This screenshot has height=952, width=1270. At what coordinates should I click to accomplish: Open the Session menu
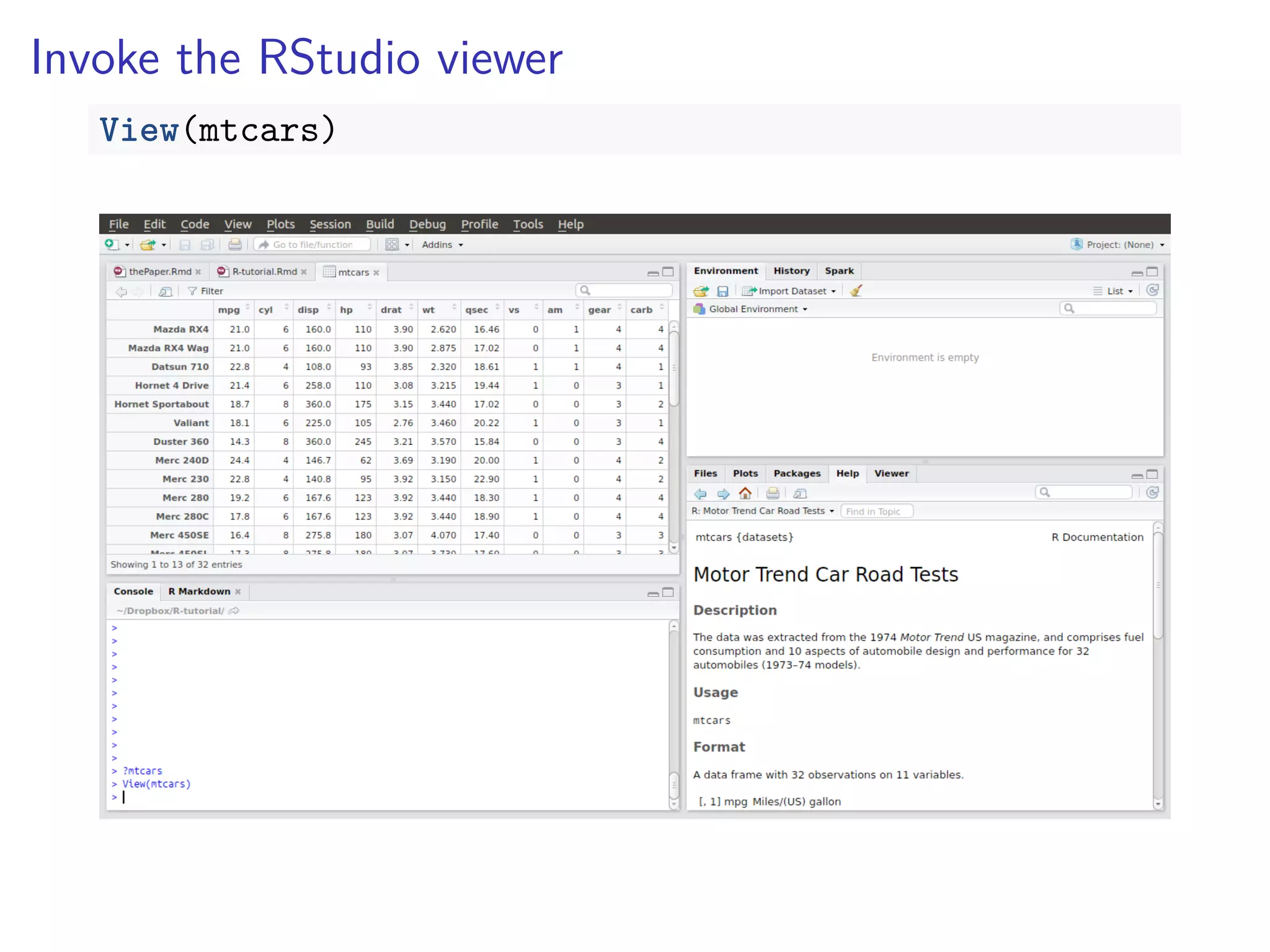click(x=330, y=224)
